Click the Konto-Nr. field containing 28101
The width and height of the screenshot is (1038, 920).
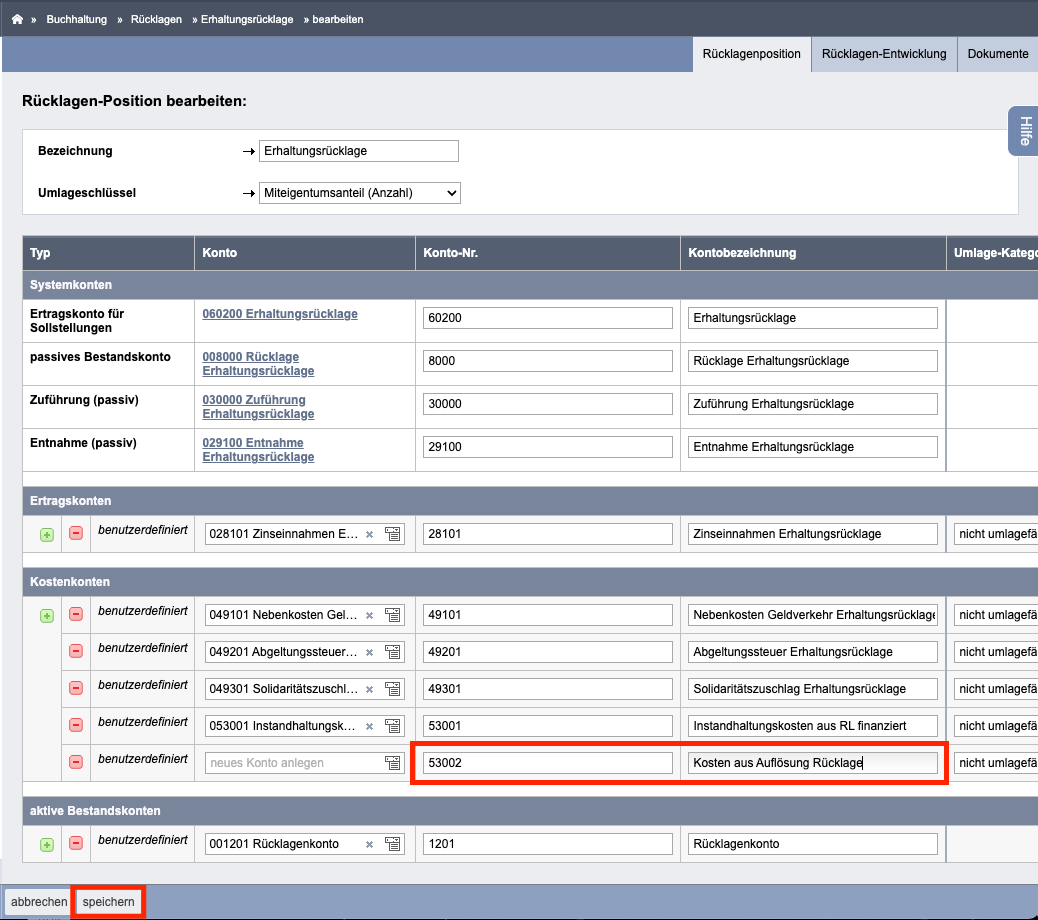pos(547,534)
